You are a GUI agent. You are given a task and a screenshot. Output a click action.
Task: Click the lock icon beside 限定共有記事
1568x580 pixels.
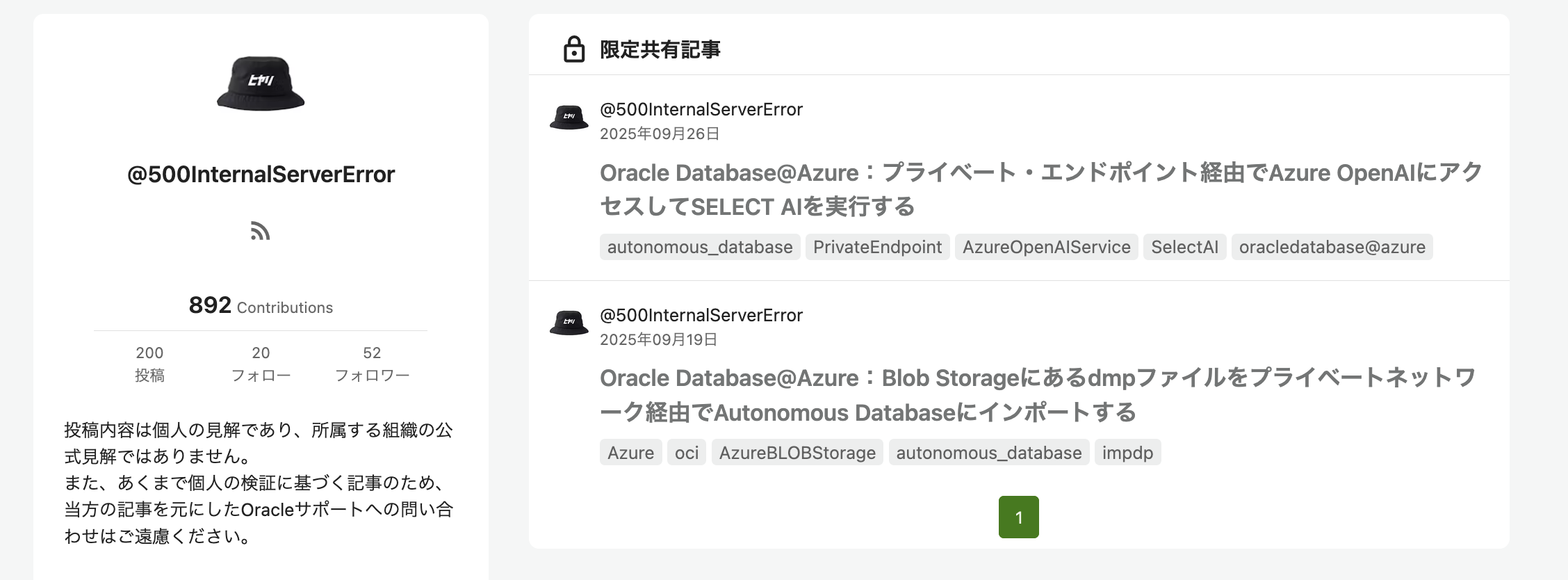click(x=574, y=49)
